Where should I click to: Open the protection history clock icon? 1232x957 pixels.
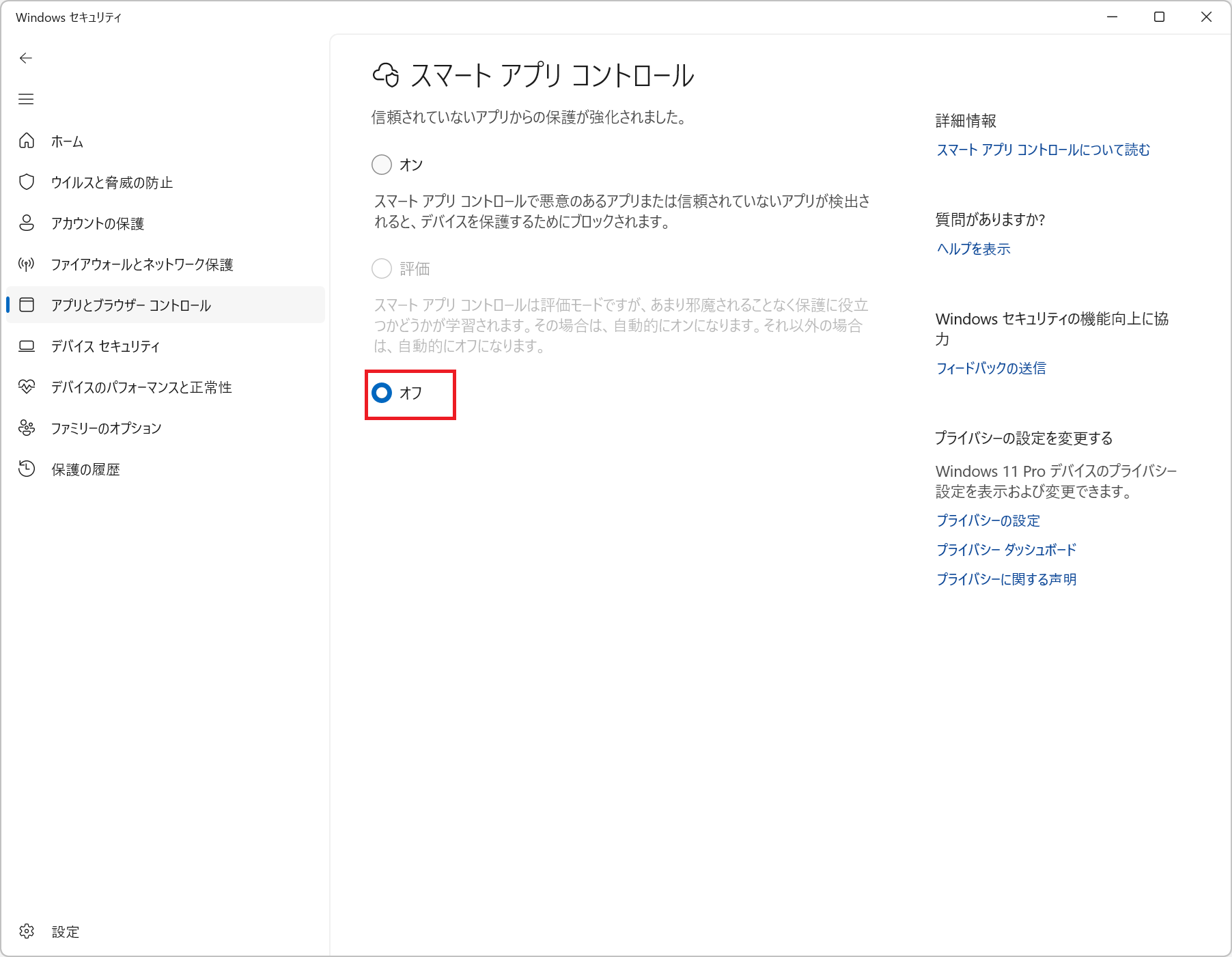pyautogui.click(x=27, y=469)
